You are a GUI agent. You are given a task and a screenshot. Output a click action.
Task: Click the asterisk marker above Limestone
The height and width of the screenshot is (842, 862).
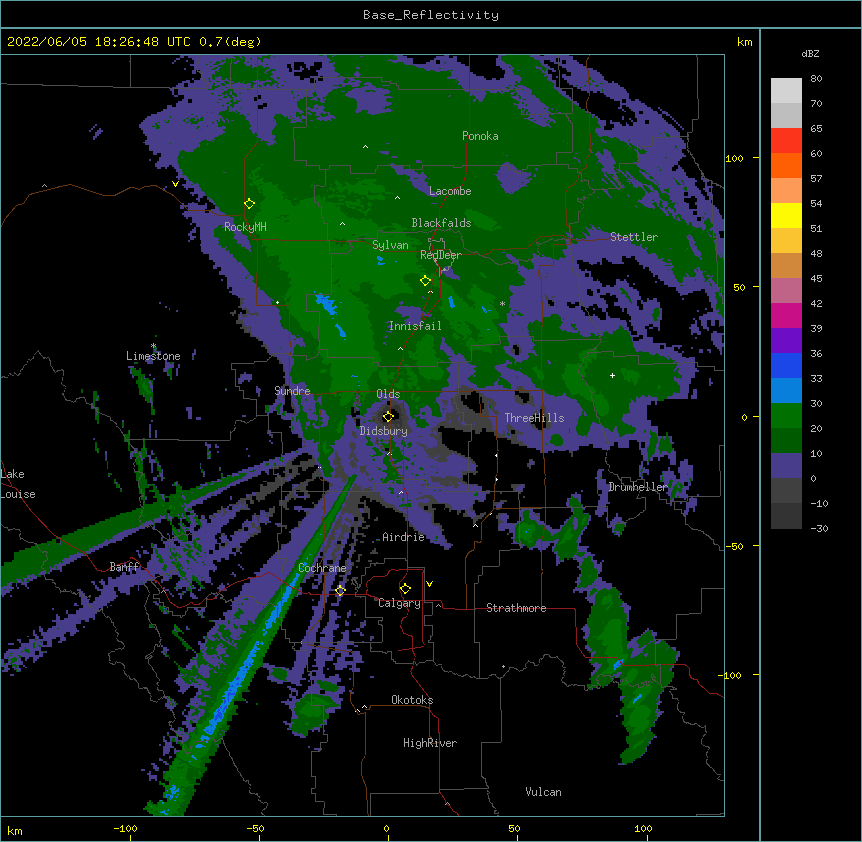pyautogui.click(x=153, y=346)
